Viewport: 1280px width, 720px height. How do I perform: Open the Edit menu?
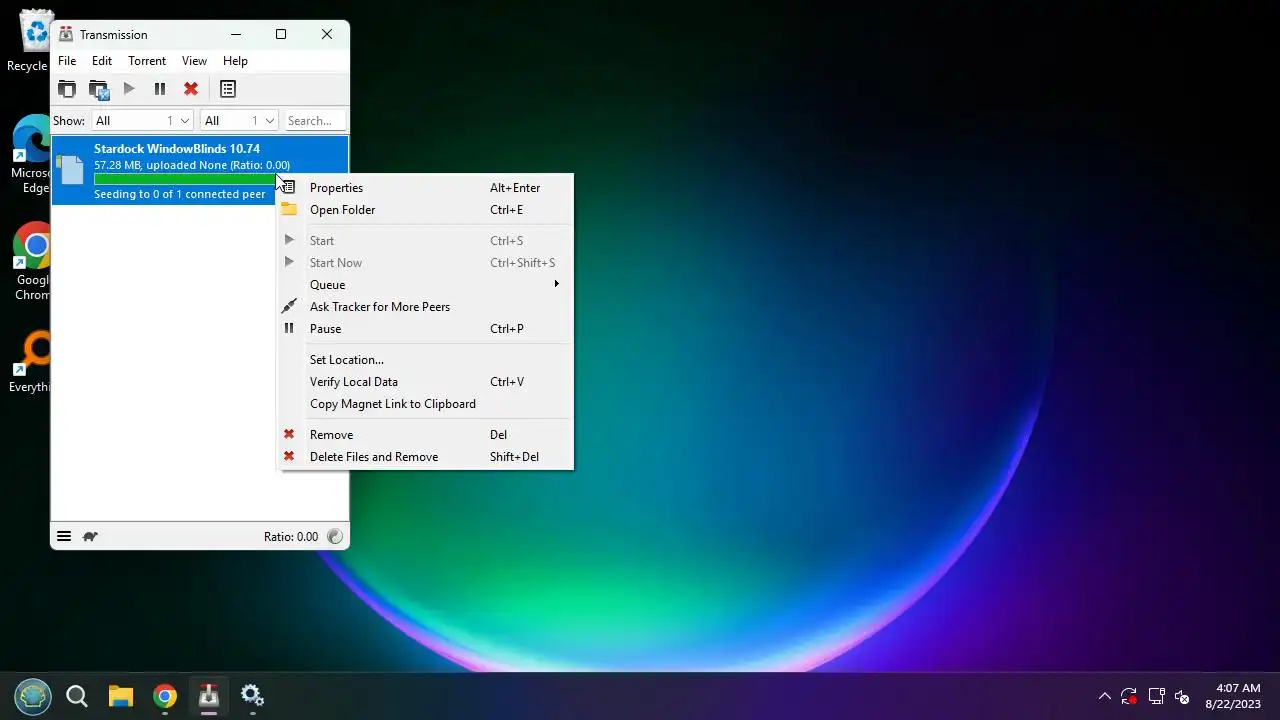pyautogui.click(x=102, y=61)
